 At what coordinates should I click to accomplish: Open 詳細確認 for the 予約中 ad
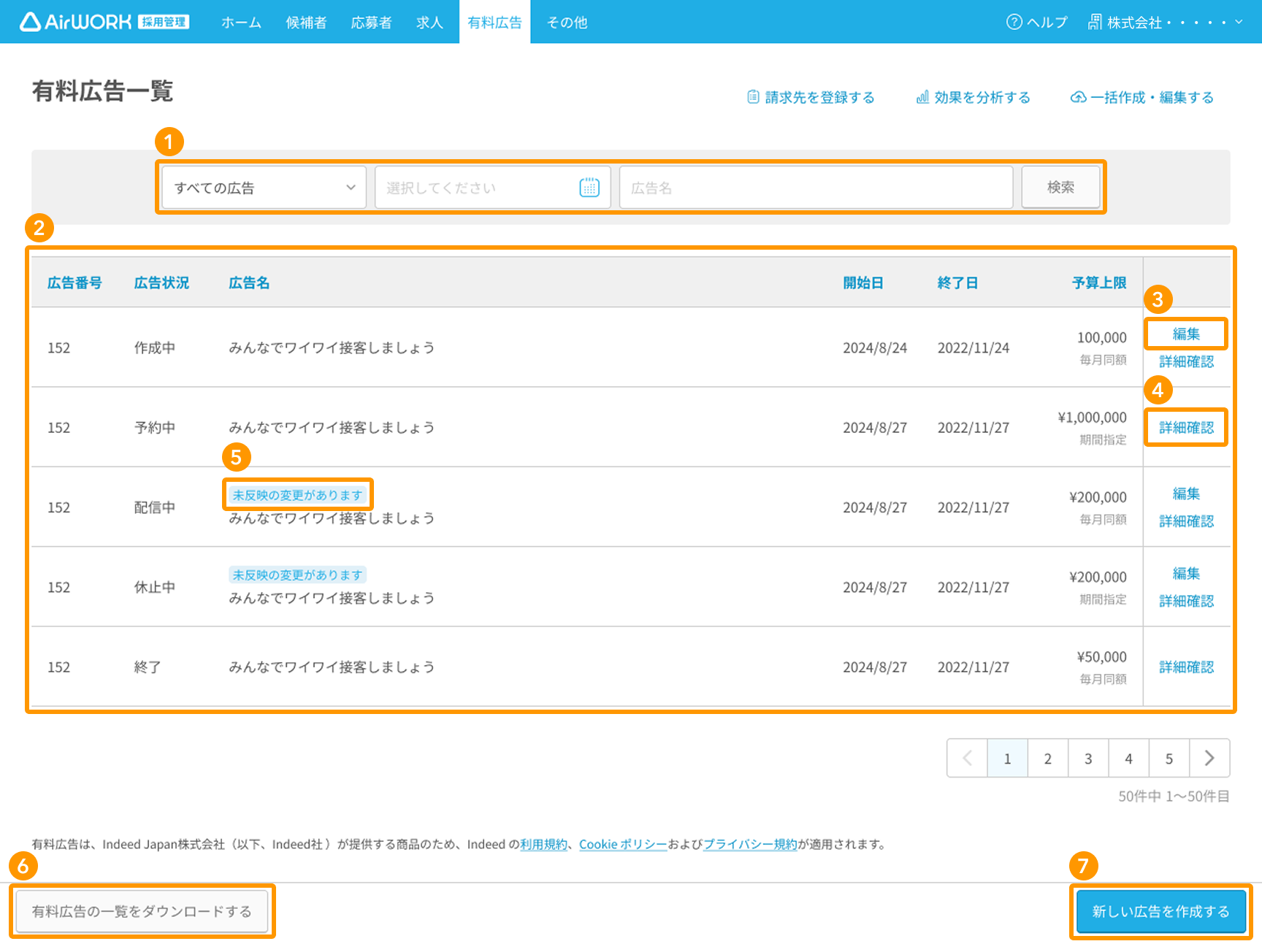click(1186, 428)
